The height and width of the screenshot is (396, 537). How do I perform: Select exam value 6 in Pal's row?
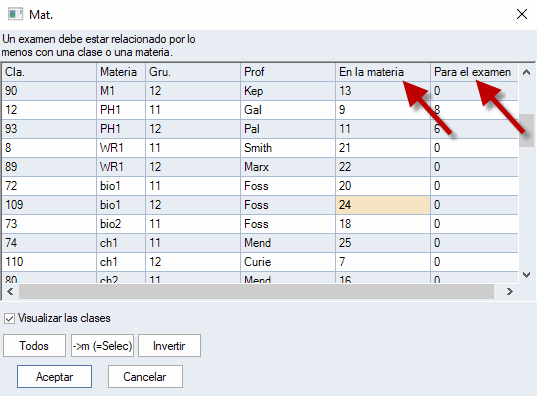tap(474, 129)
